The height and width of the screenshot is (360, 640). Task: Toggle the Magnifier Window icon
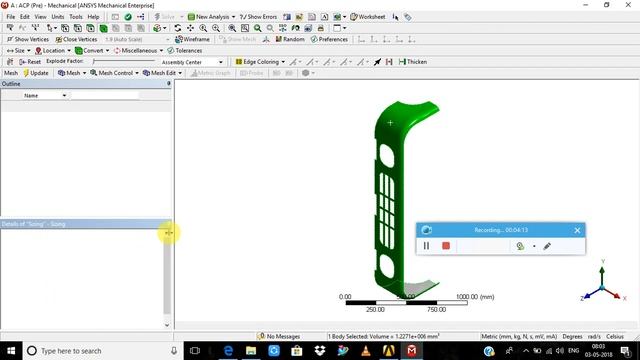[x=245, y=28]
